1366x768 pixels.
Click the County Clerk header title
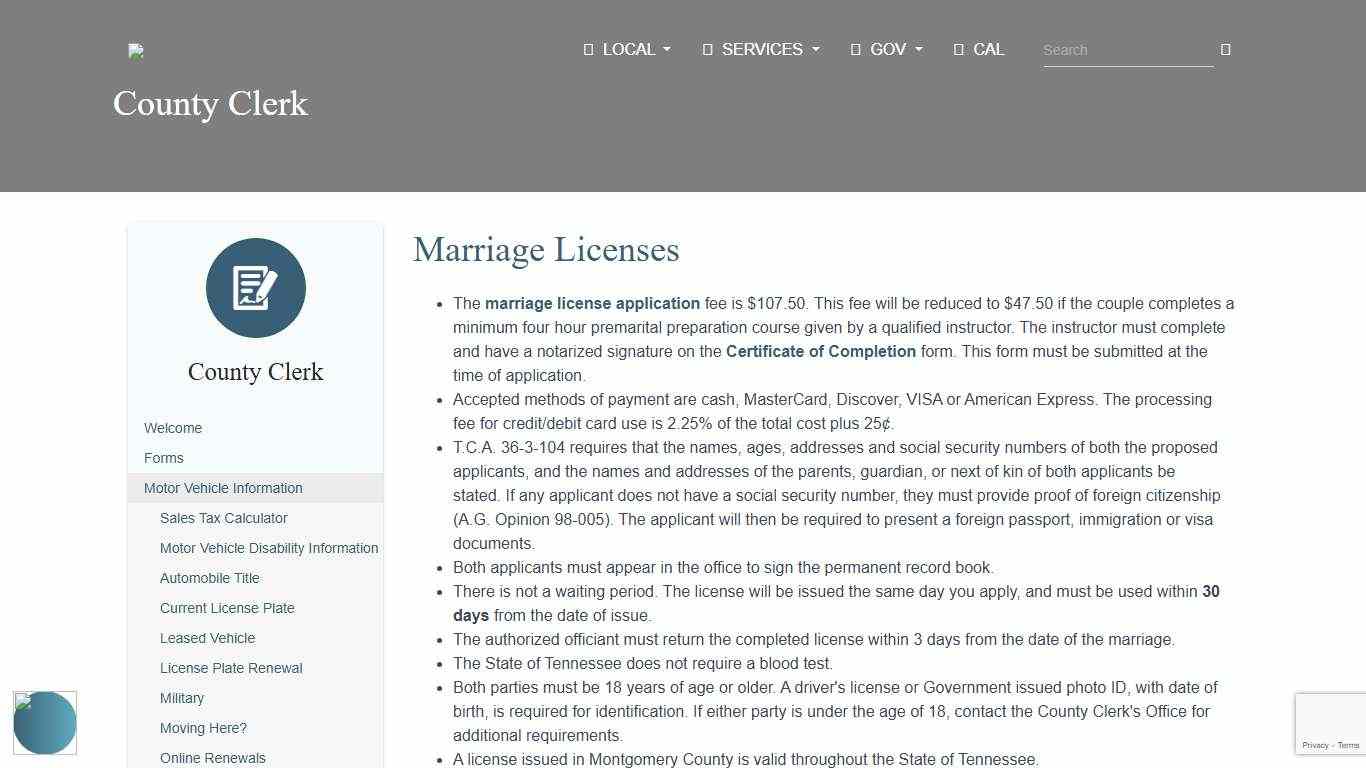[210, 104]
